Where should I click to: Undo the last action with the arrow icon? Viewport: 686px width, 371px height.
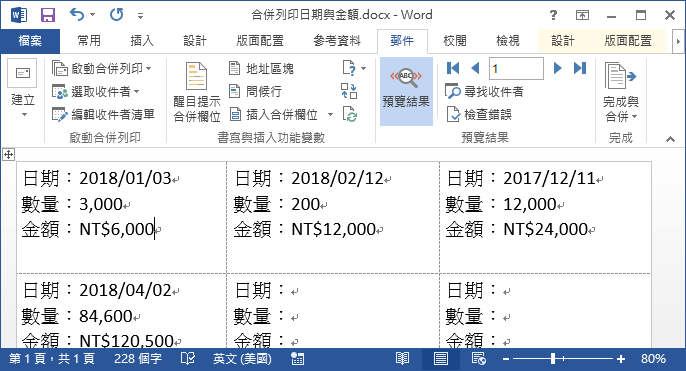coord(77,15)
